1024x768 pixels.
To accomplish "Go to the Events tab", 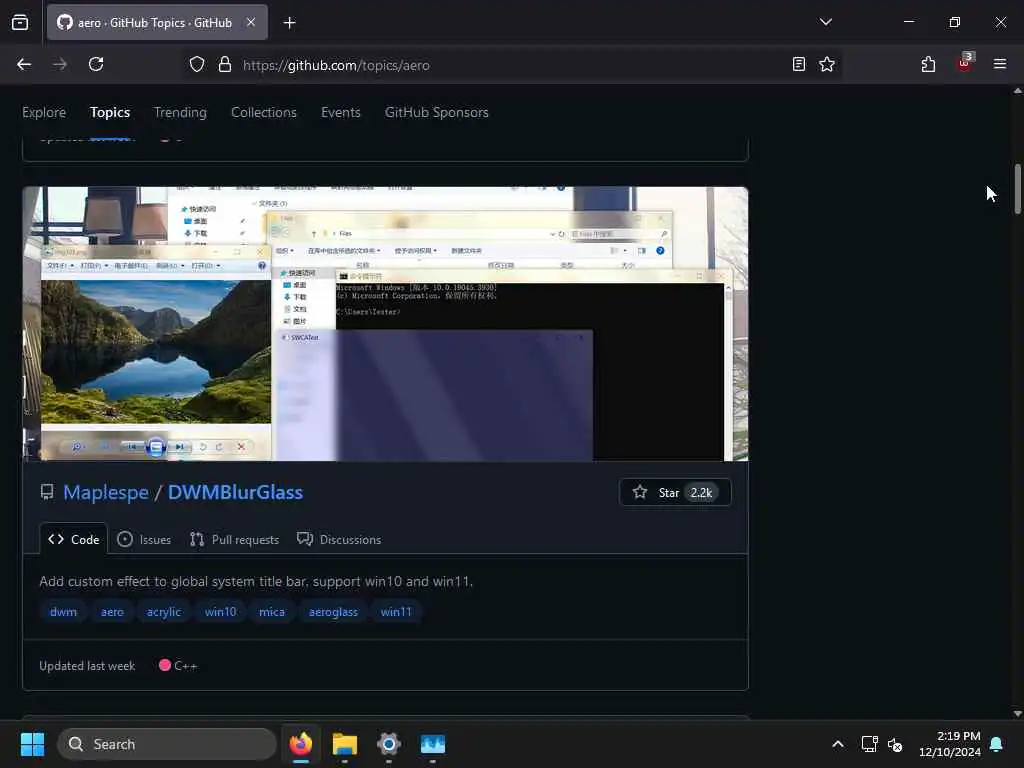I will [341, 112].
